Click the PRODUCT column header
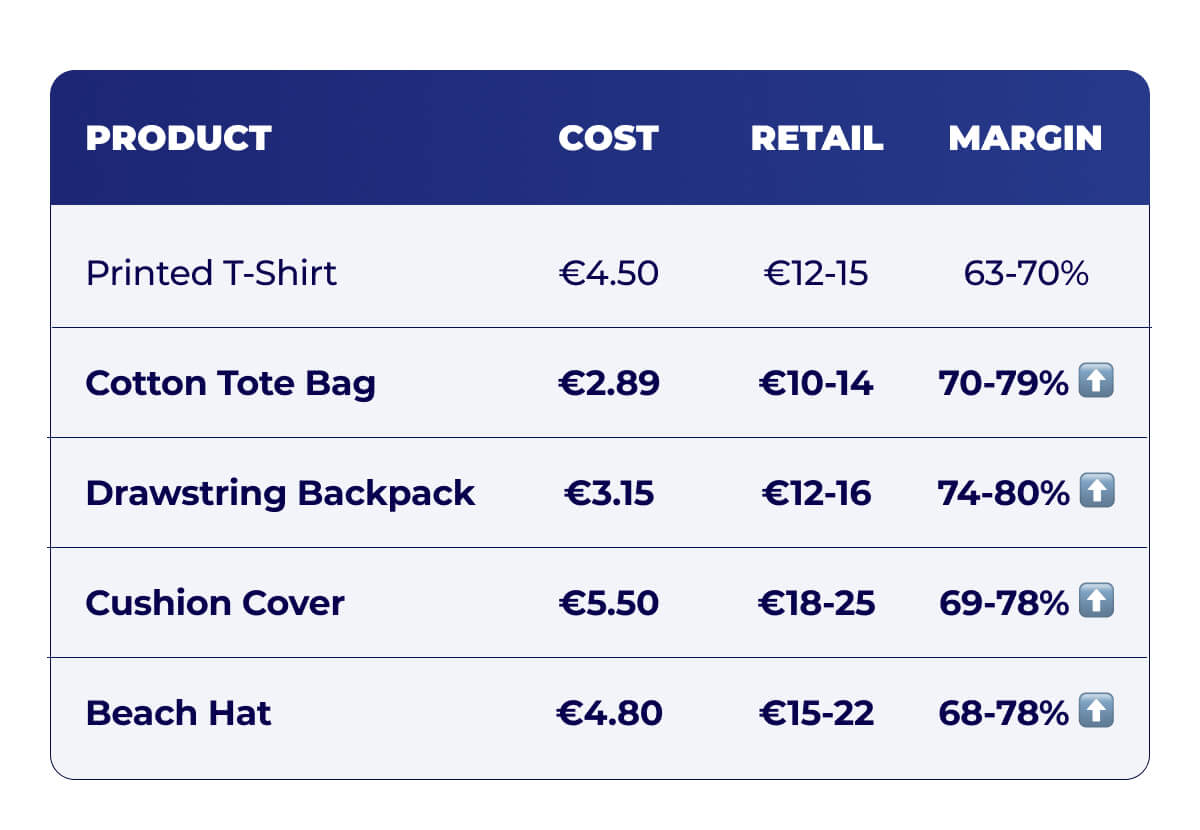Screen dimensions: 1200x830 pos(178,138)
